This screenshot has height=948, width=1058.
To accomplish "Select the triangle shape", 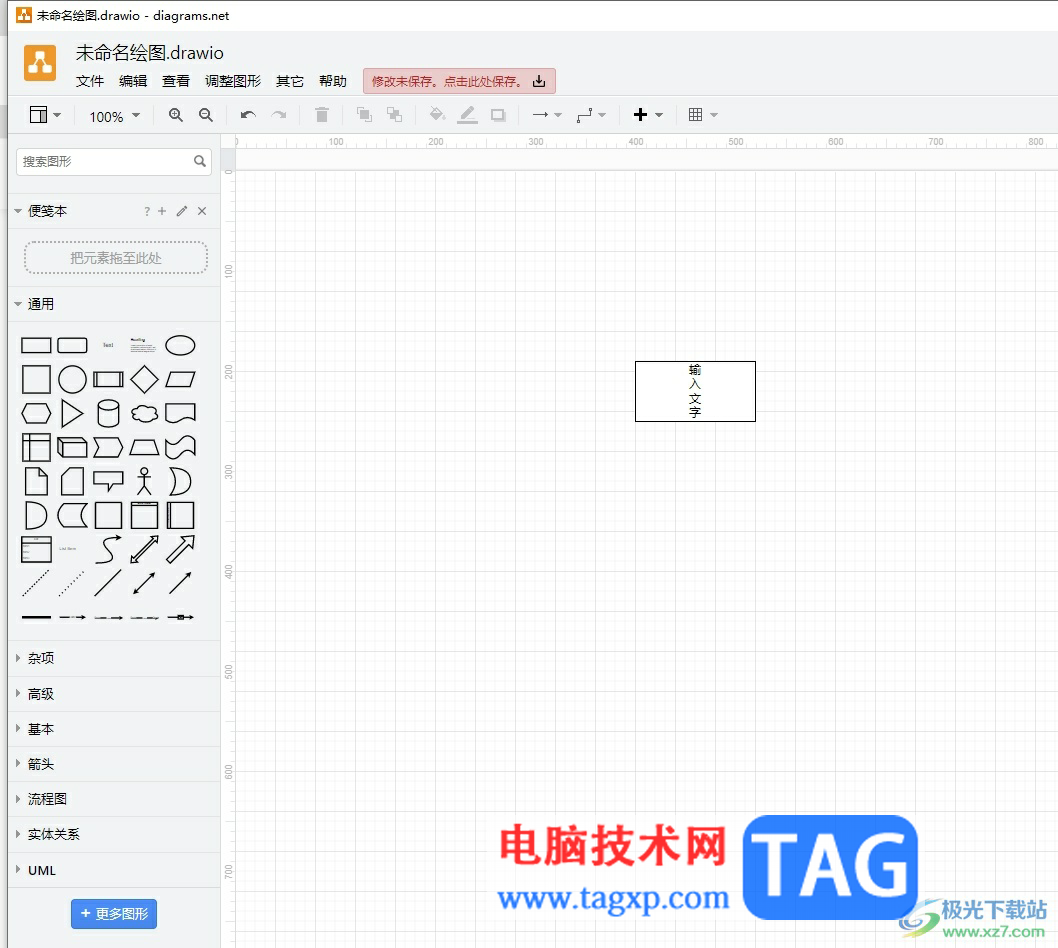I will [x=72, y=414].
